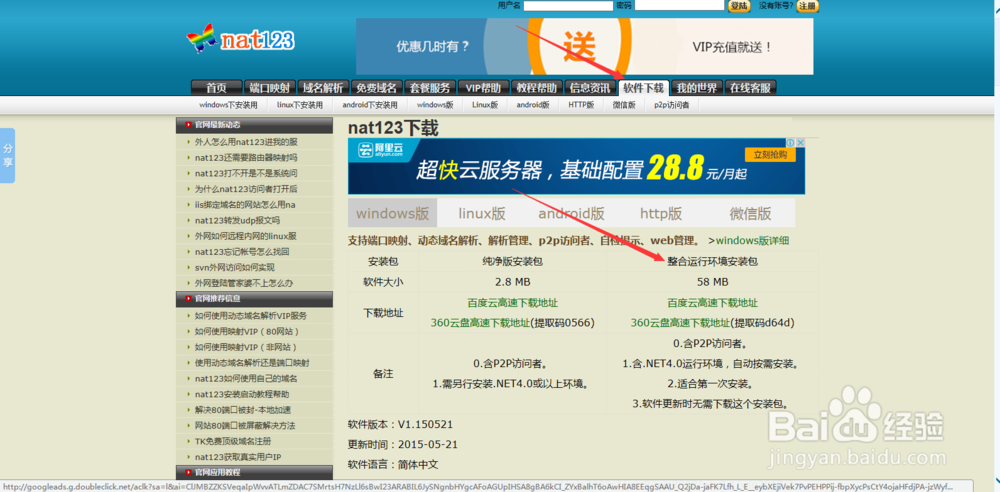Open article 为什么nat123访问者打开后
This screenshot has width=1000, height=492.
point(246,189)
